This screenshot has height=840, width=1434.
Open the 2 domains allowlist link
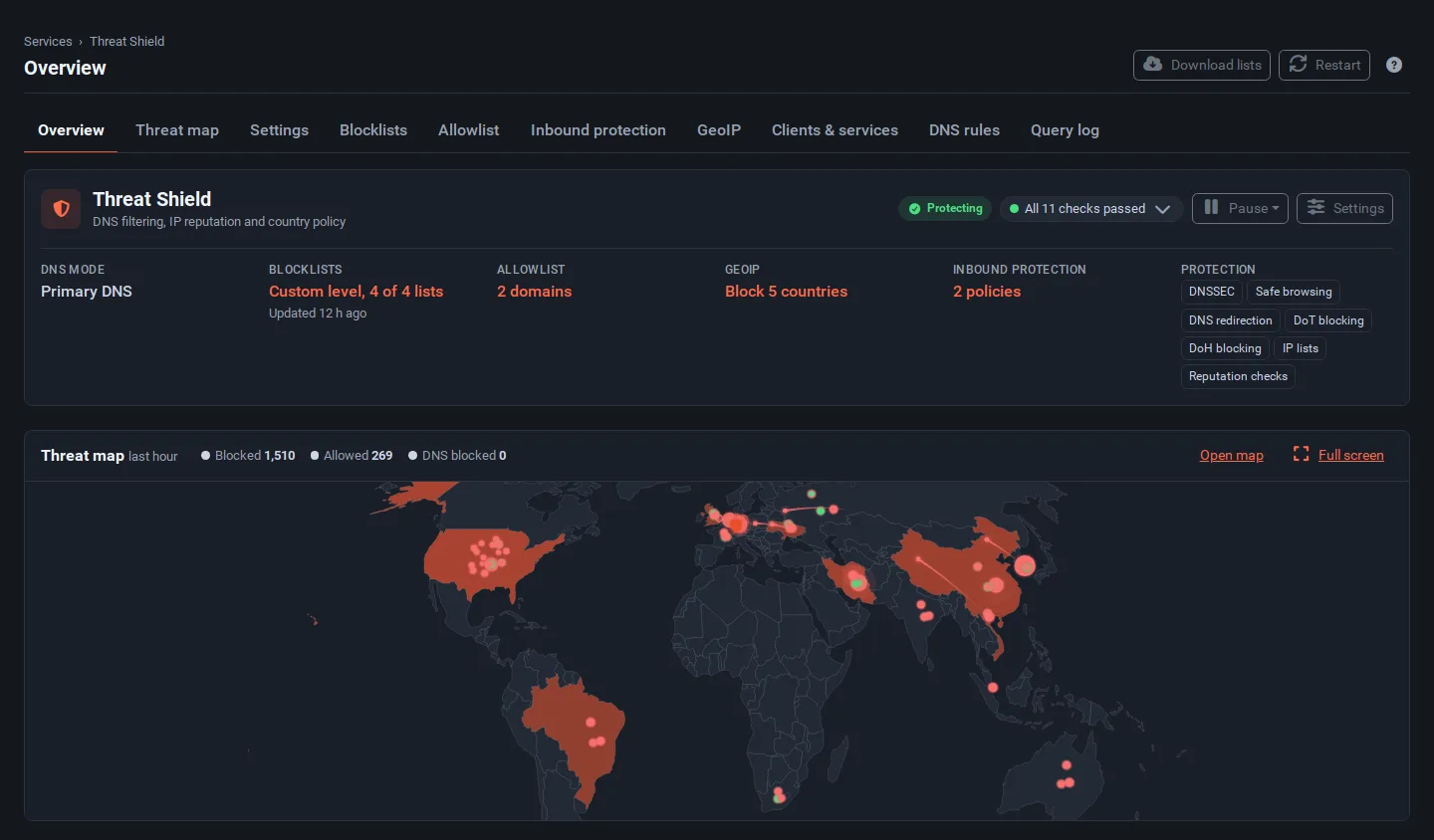pyautogui.click(x=534, y=291)
